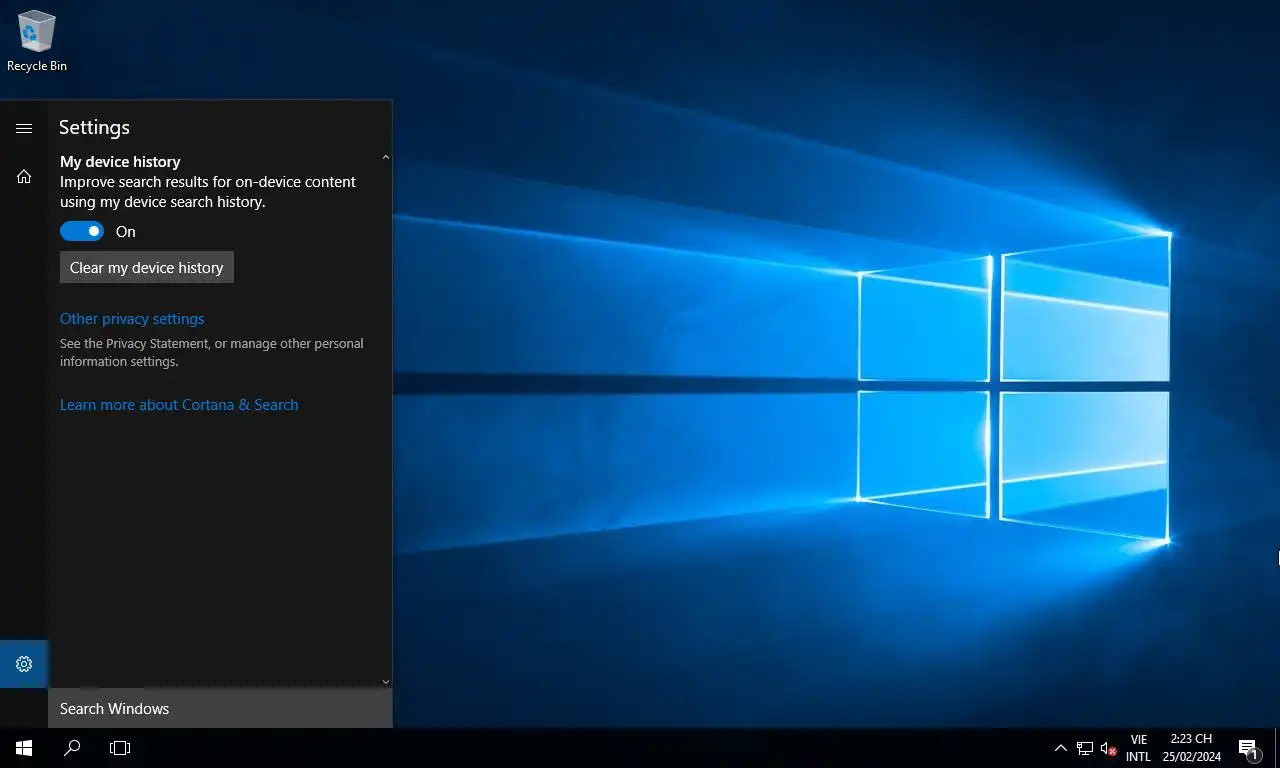Show hidden icons in system tray
The height and width of the screenshot is (768, 1280).
pyautogui.click(x=1061, y=748)
